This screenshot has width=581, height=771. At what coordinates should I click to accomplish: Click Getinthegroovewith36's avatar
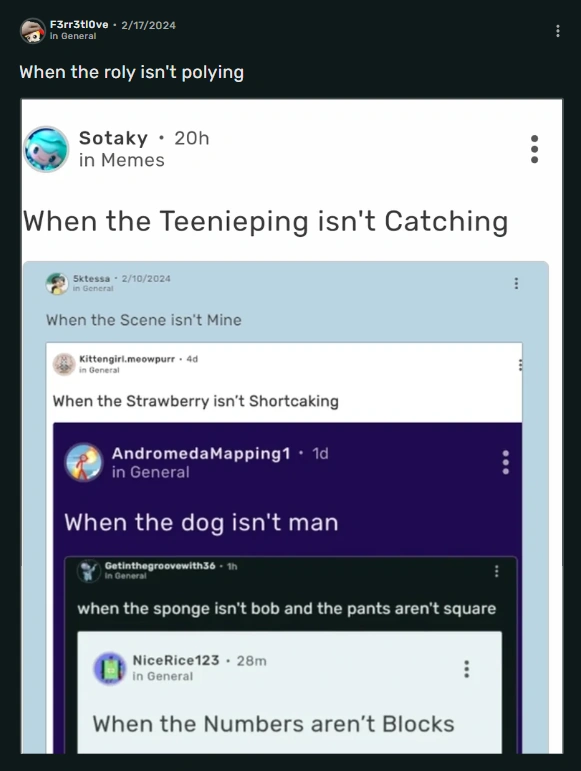tap(88, 570)
